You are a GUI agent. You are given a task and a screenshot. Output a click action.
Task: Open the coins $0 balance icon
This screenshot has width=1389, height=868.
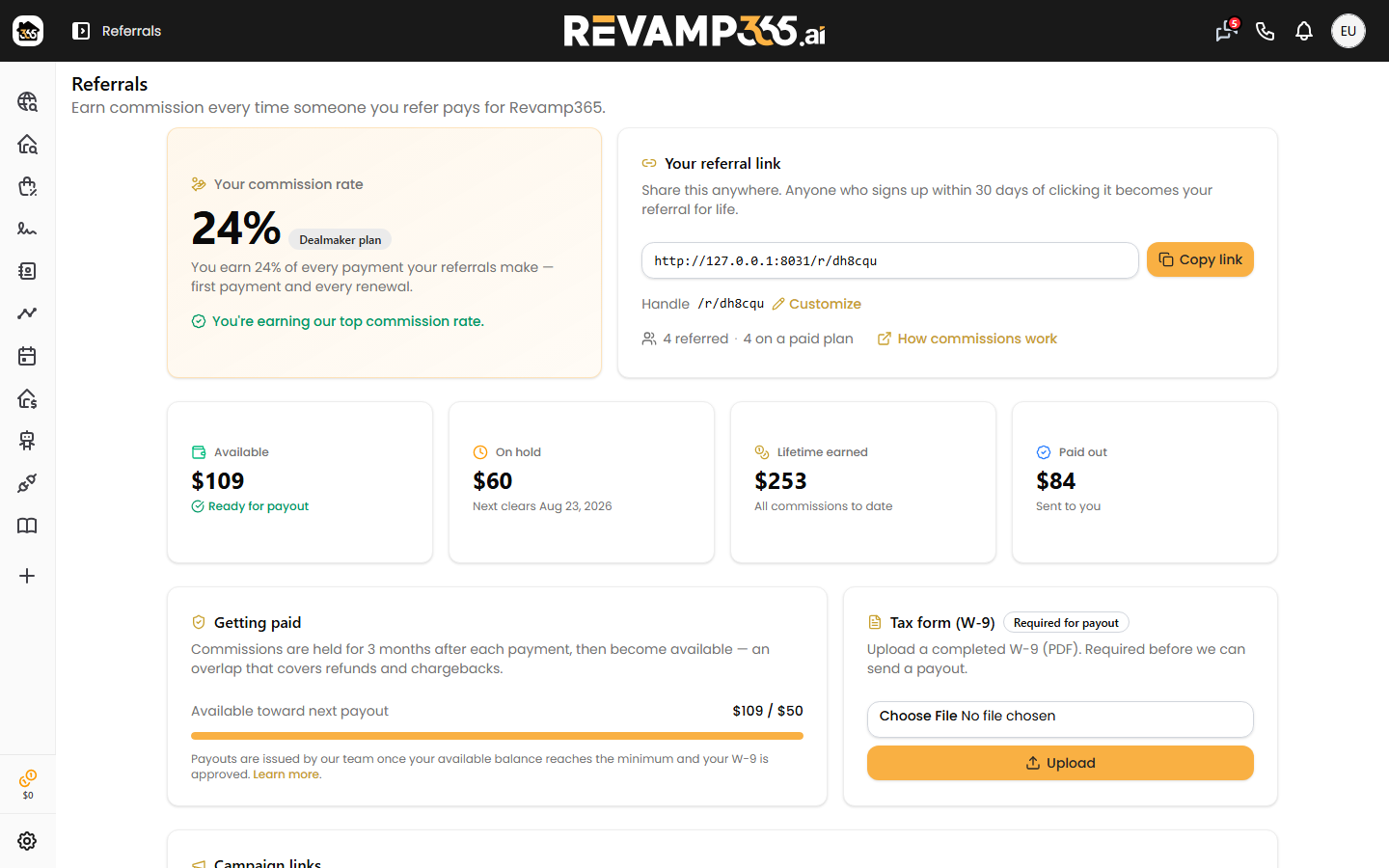28,784
